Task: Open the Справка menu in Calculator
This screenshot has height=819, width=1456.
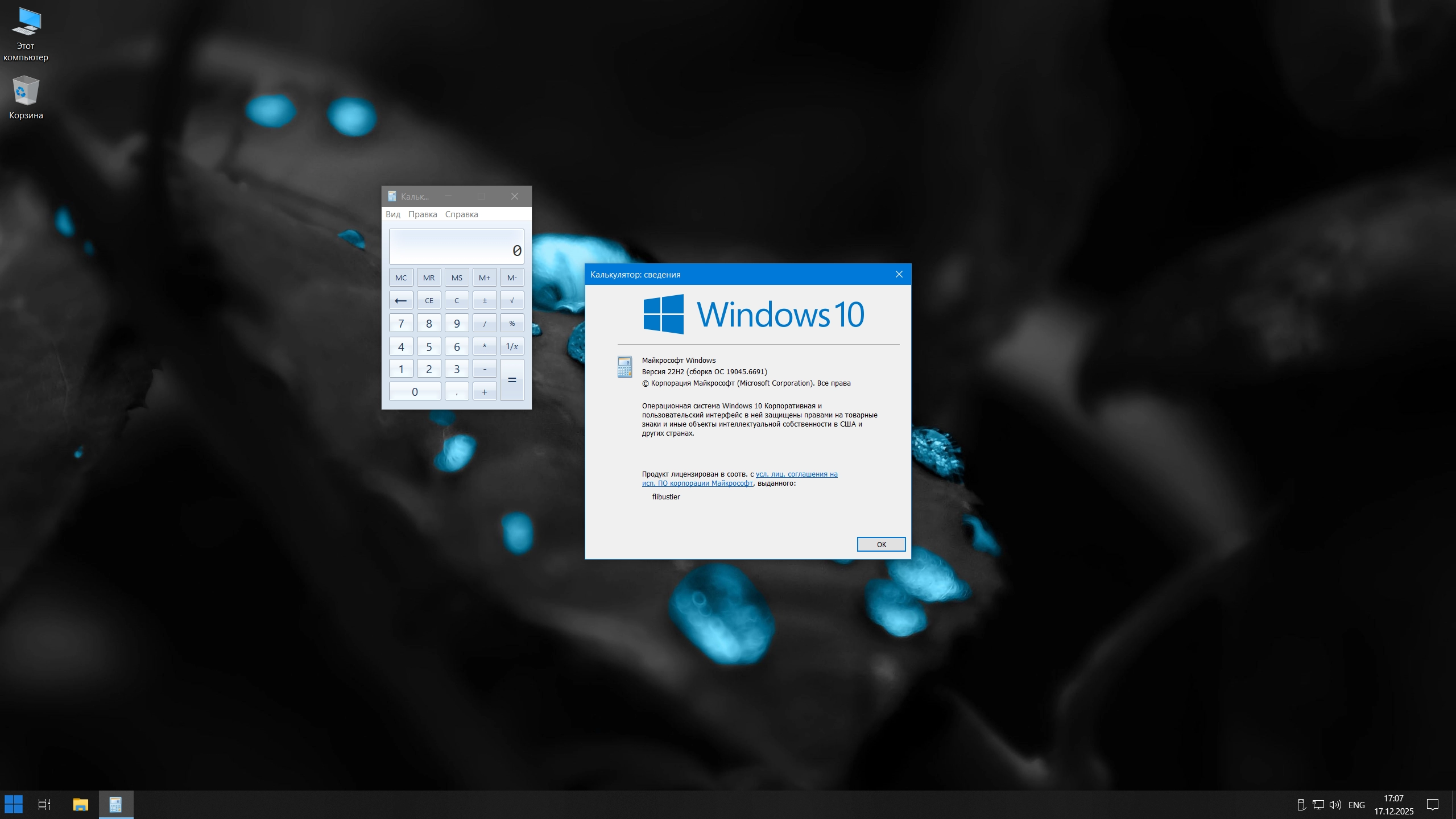Action: tap(463, 214)
